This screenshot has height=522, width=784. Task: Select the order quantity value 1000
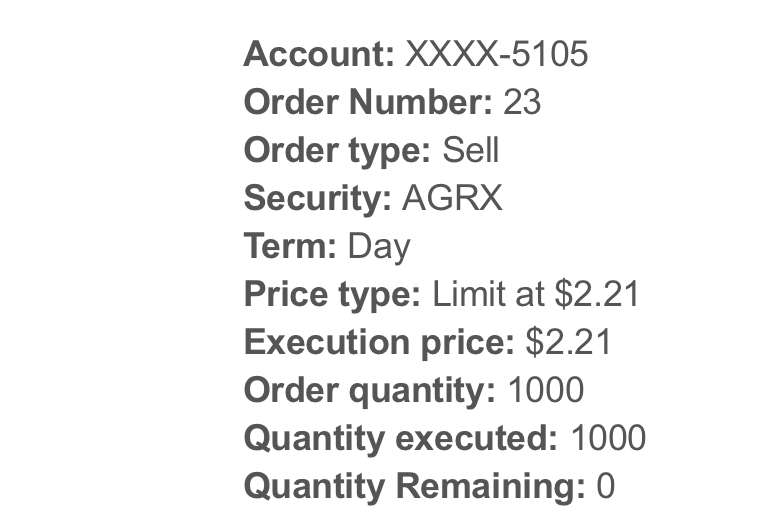pos(545,390)
